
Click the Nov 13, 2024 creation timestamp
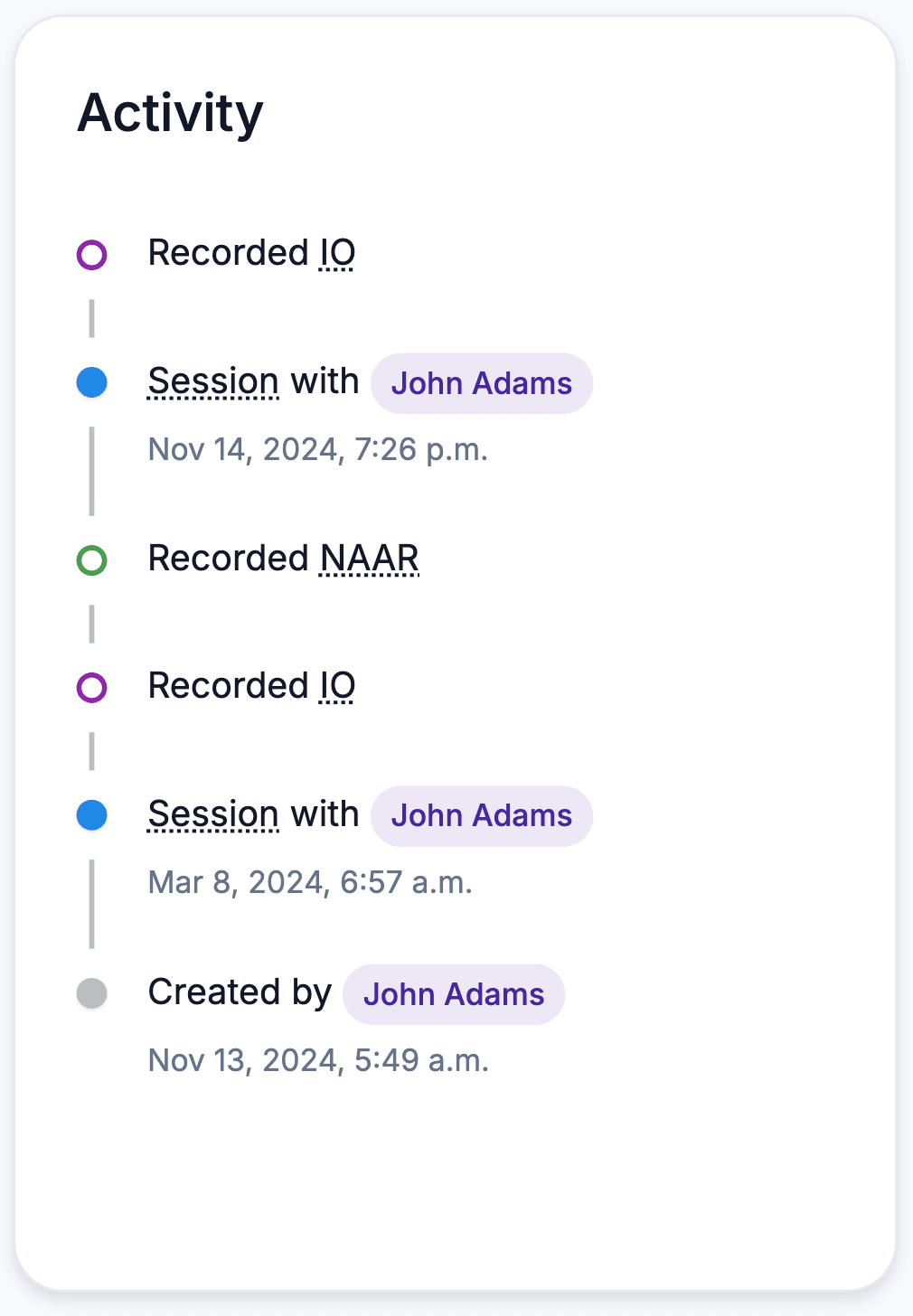click(318, 1059)
